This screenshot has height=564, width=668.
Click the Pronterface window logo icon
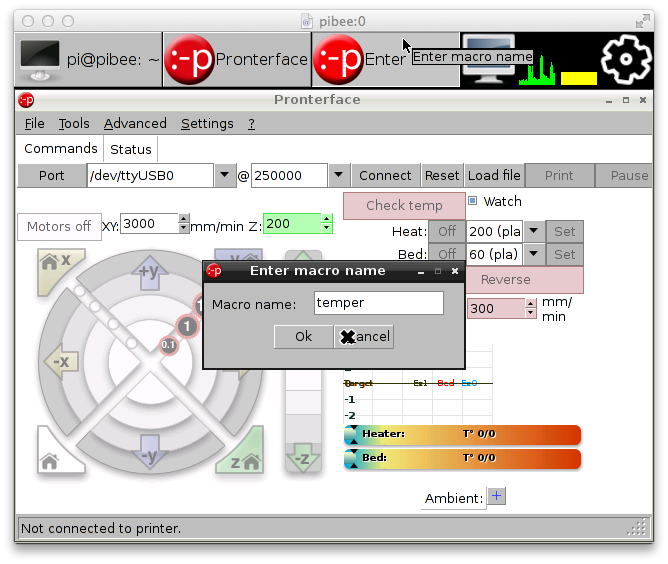coord(26,100)
